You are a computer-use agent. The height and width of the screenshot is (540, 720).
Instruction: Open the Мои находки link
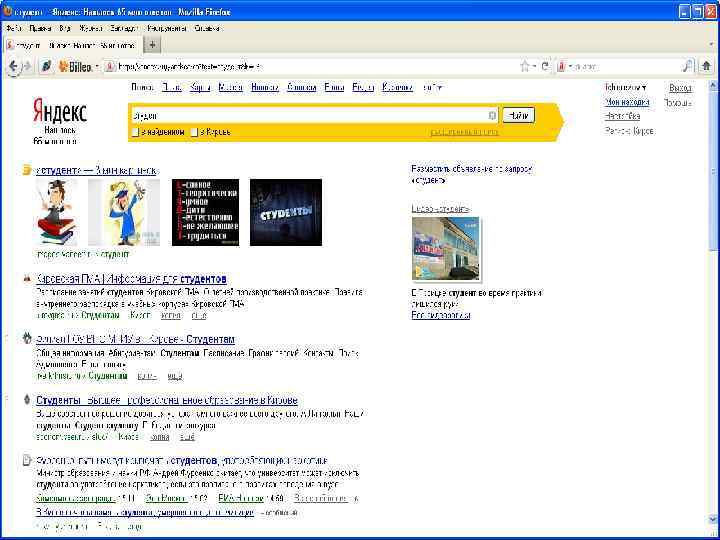(627, 102)
